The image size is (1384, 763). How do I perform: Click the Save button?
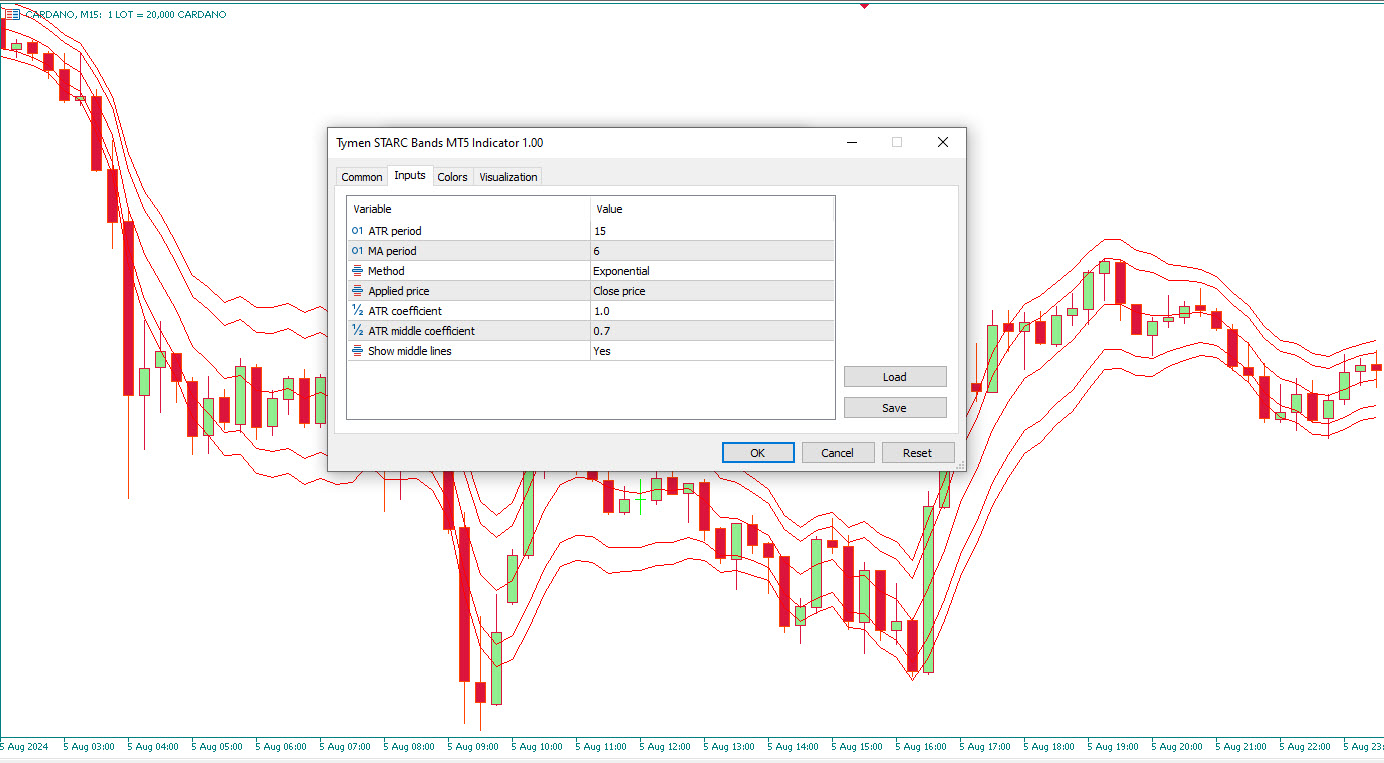(895, 408)
